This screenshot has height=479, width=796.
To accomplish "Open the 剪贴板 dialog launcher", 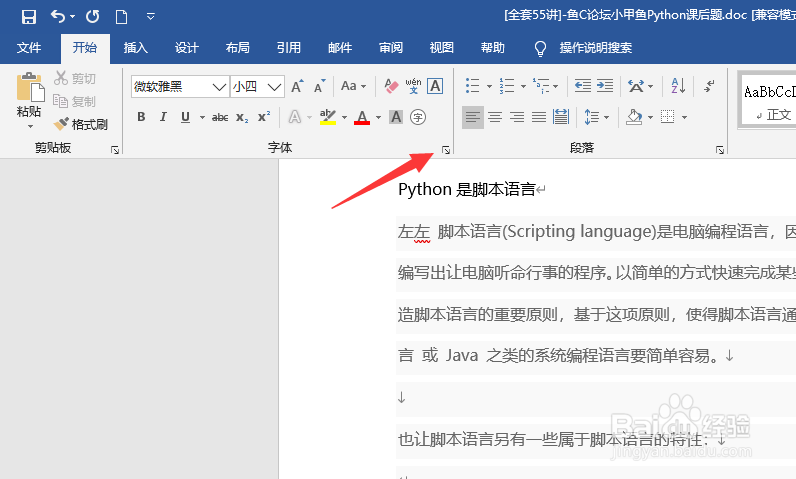I will (x=115, y=150).
